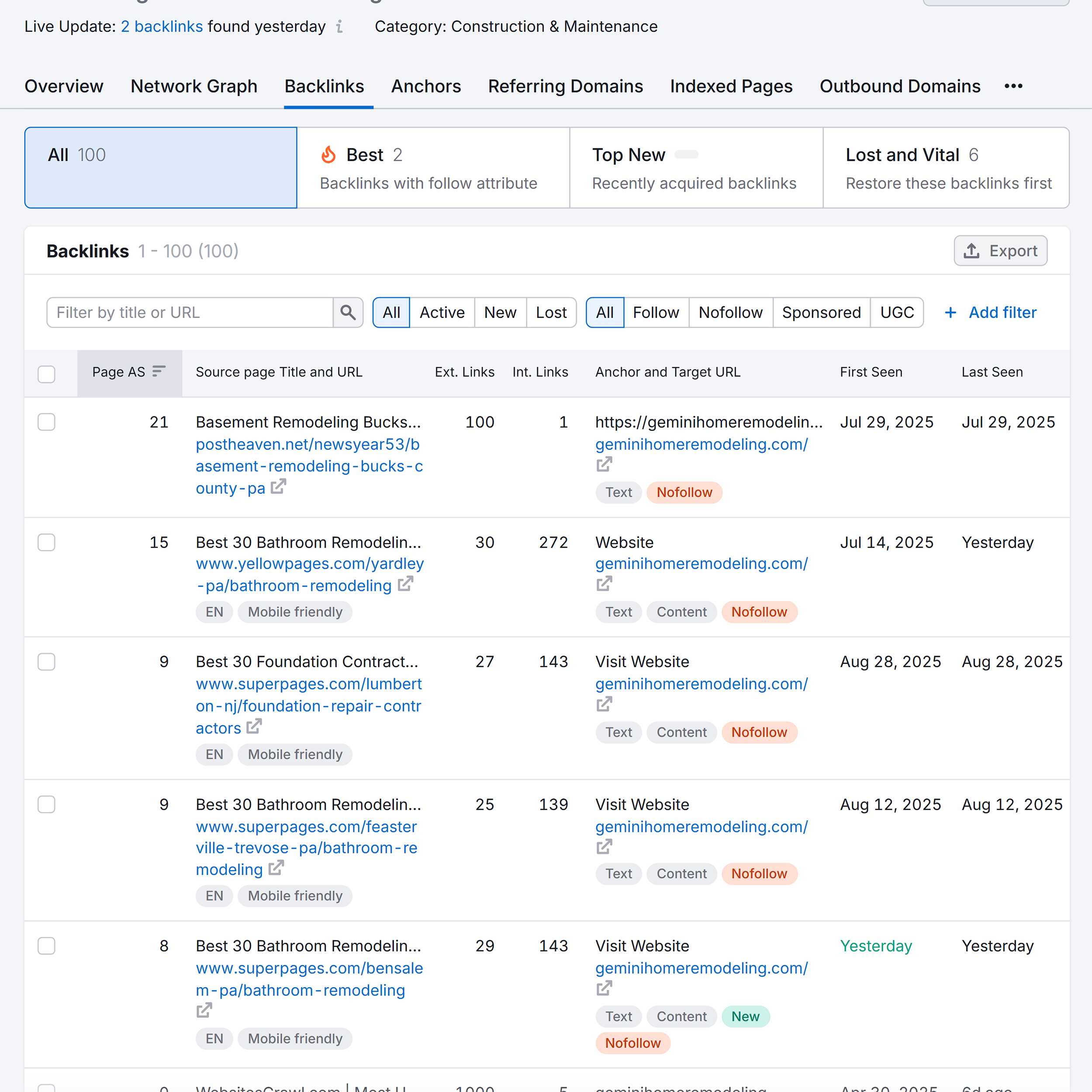Viewport: 1092px width, 1092px height.
Task: Select the Lost backlinks status filter
Action: coord(550,313)
